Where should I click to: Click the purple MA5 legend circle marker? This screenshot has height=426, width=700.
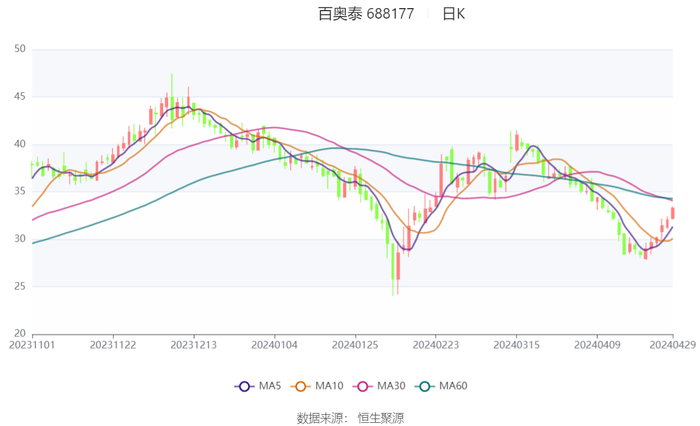(x=244, y=386)
